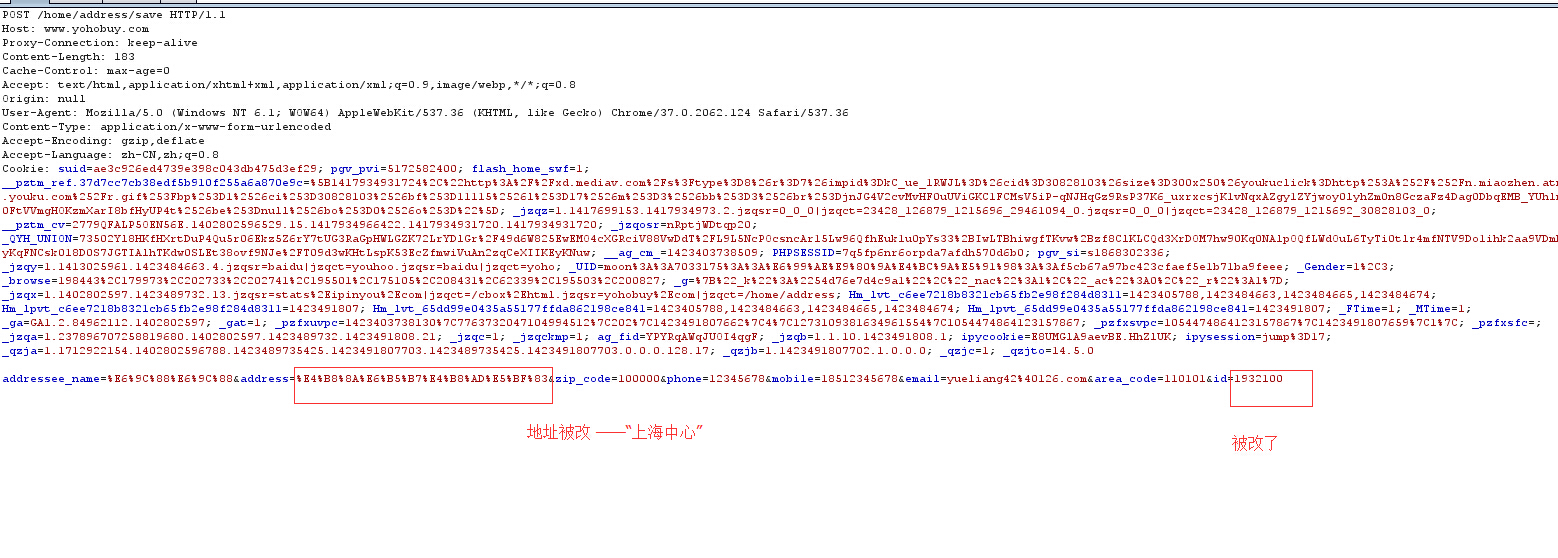Image resolution: width=1558 pixels, height=558 pixels.
Task: Click the 'Accept: text/html,application/xhtml+xml' header line
Action: pyautogui.click(x=288, y=85)
